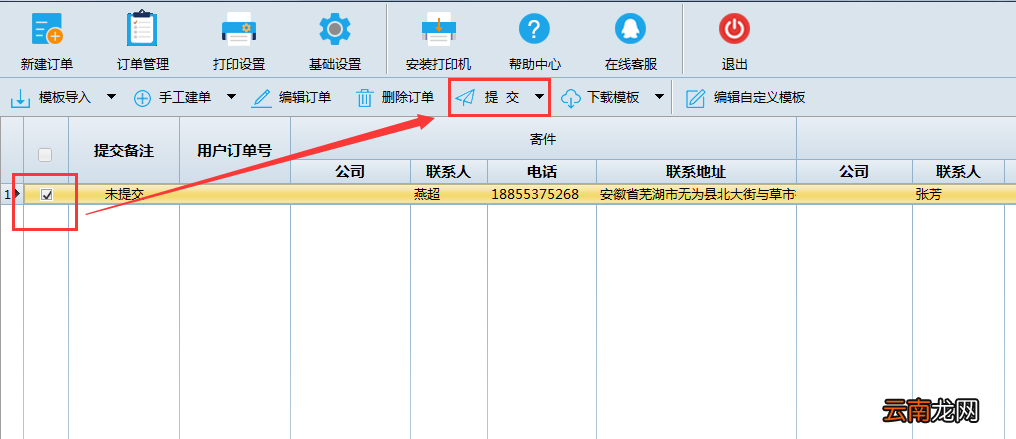Expand the 手工建单 dropdown arrow

click(231, 97)
